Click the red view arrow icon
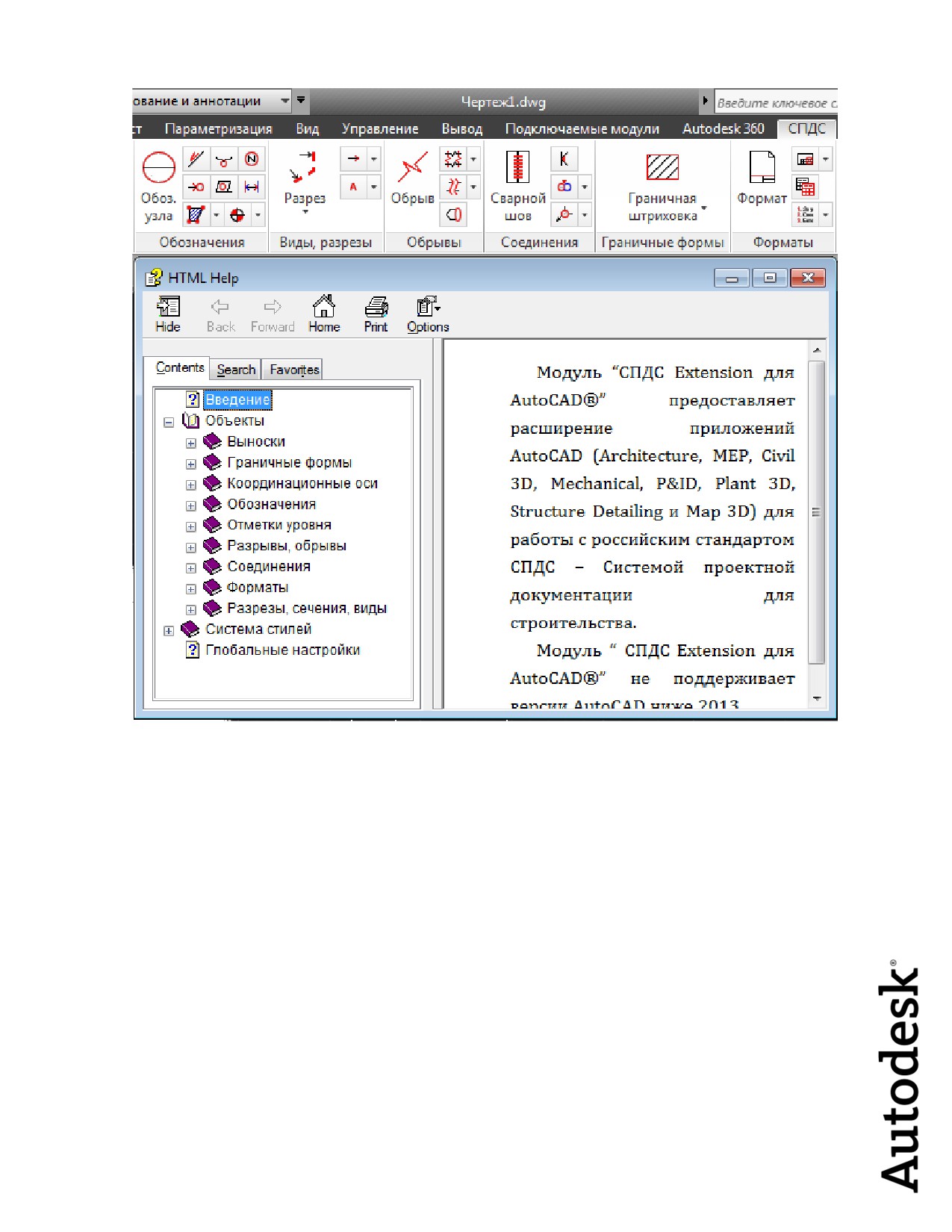 click(353, 158)
